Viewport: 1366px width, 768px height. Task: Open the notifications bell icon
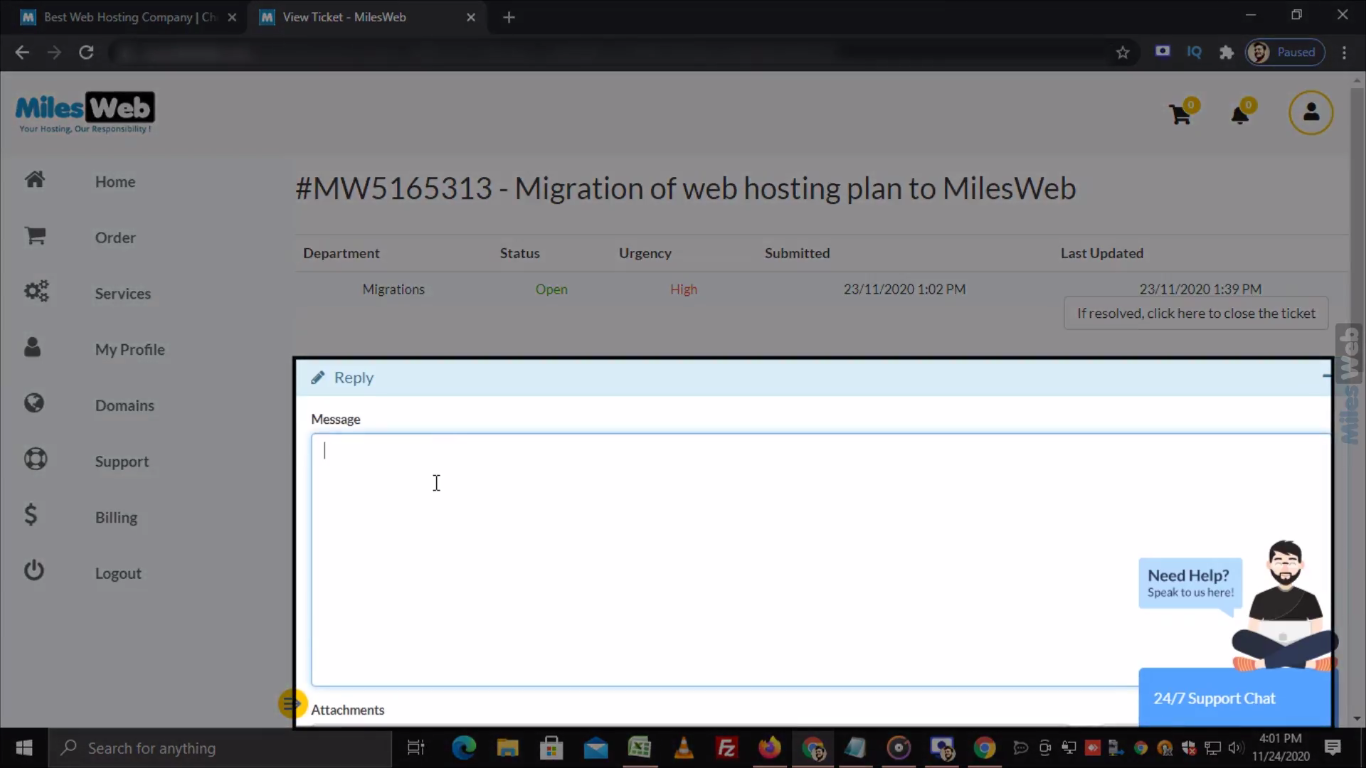[1240, 115]
